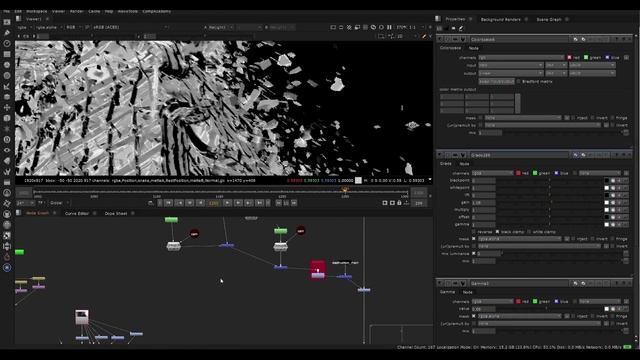
Task: Toggle the blue channel checkbox in Gamma
Action: tap(556, 301)
